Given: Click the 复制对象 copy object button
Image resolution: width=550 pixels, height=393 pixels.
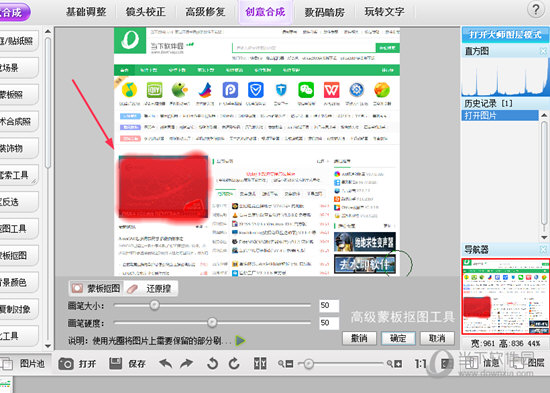Looking at the screenshot, I should [x=18, y=309].
